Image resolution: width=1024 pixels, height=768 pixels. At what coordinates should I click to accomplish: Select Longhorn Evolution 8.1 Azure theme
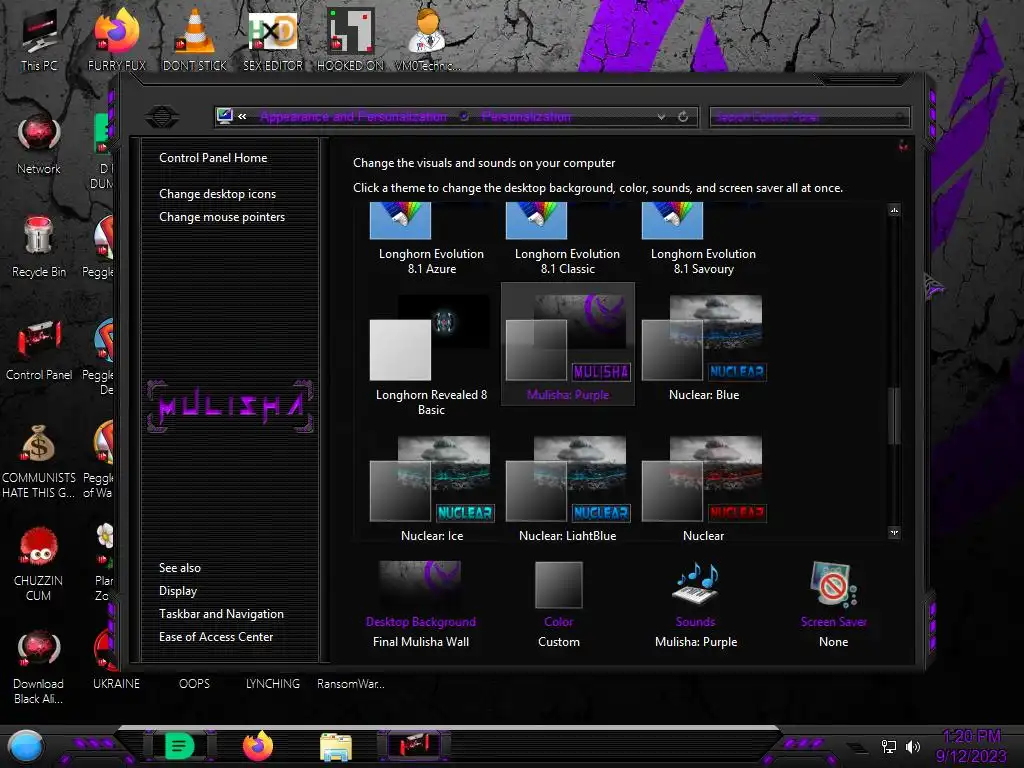click(x=431, y=239)
